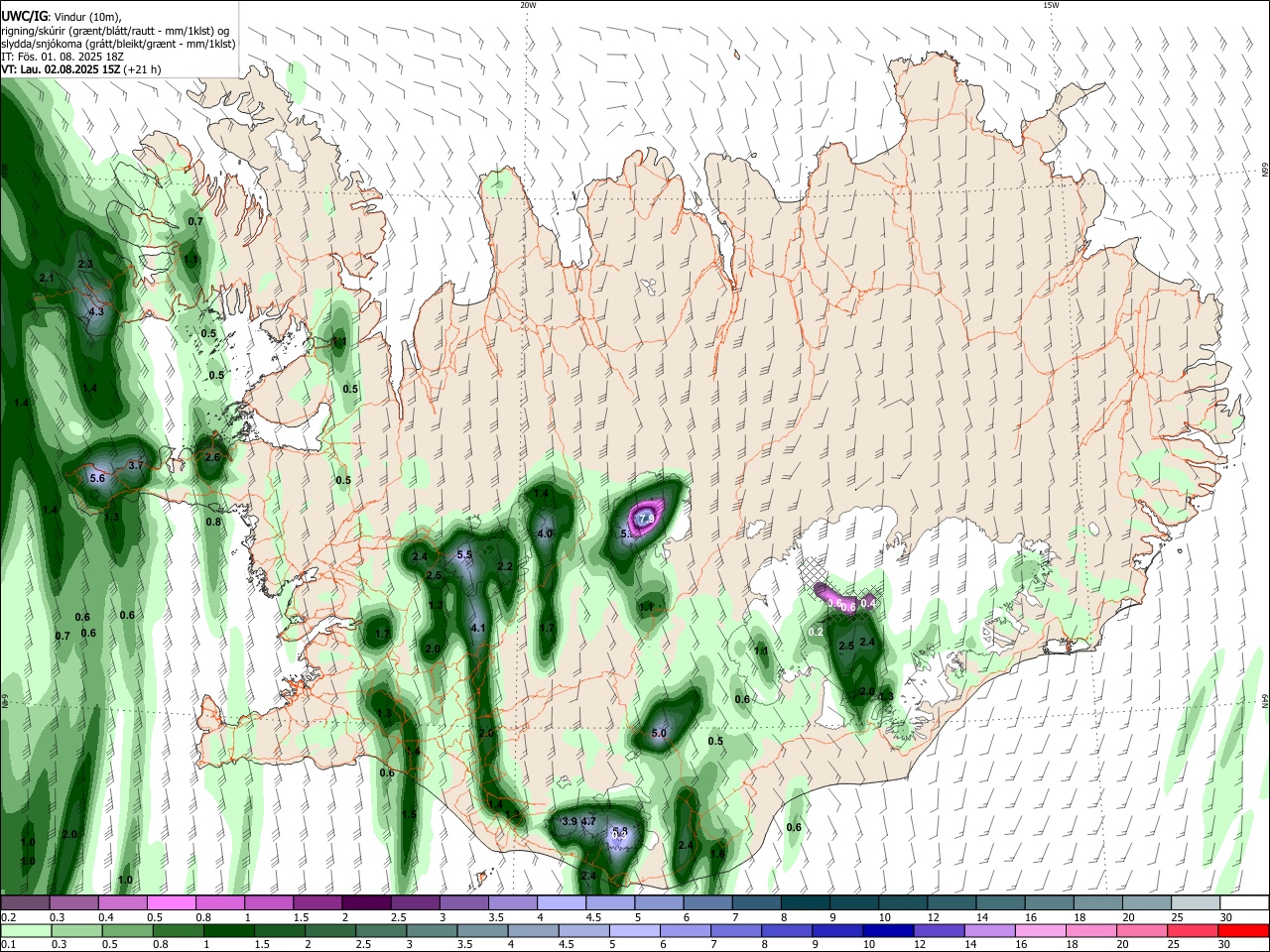Click the 4.7 precipitation value on the south coast
This screenshot has width=1270, height=952.
point(588,822)
